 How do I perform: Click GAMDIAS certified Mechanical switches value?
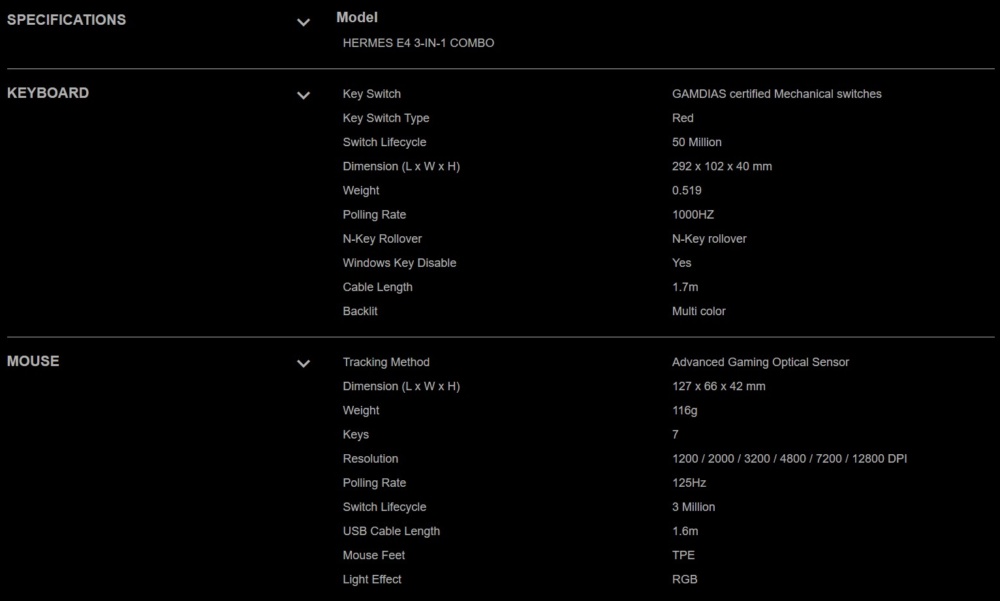coord(777,94)
